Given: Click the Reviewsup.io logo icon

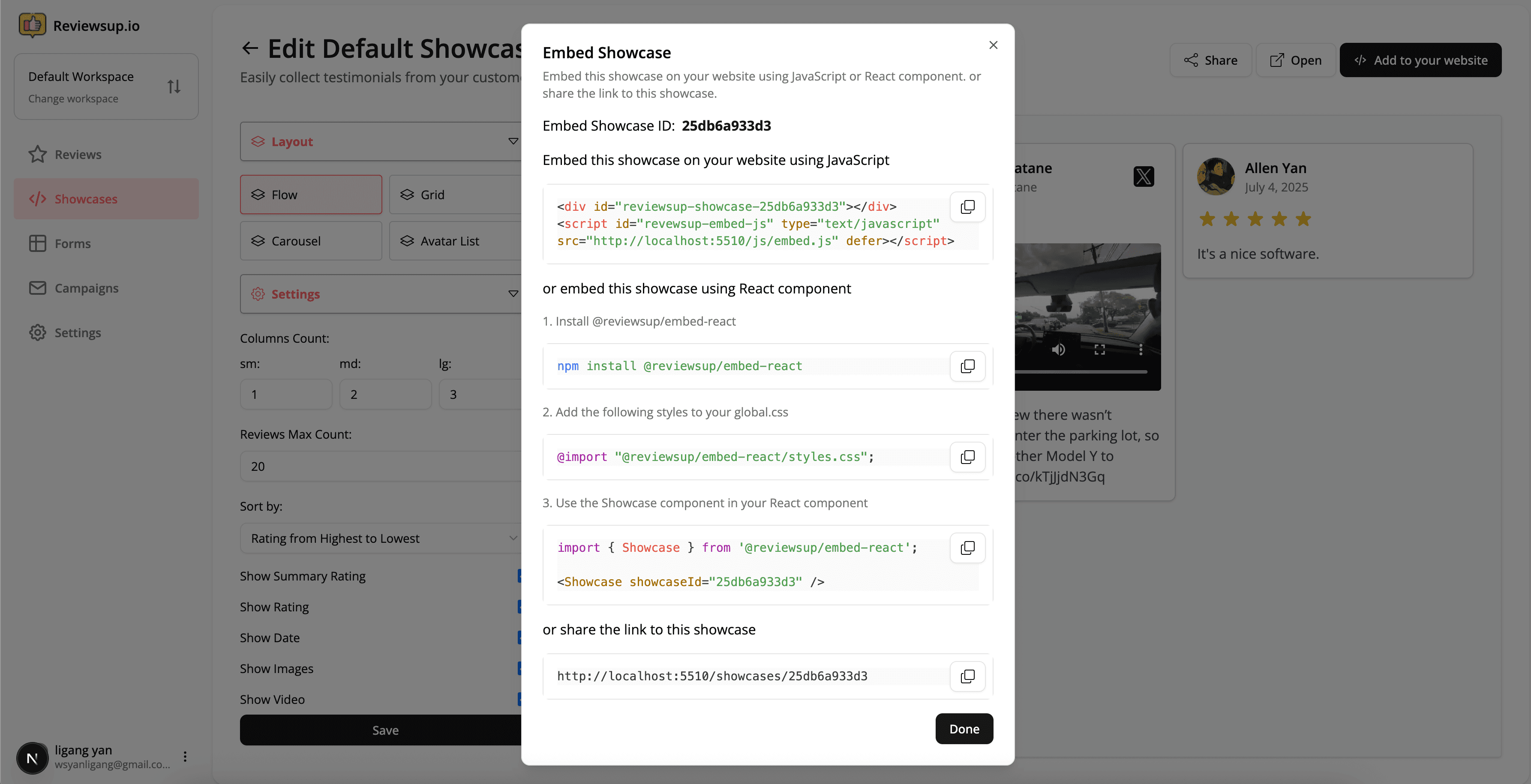Looking at the screenshot, I should click(x=32, y=25).
